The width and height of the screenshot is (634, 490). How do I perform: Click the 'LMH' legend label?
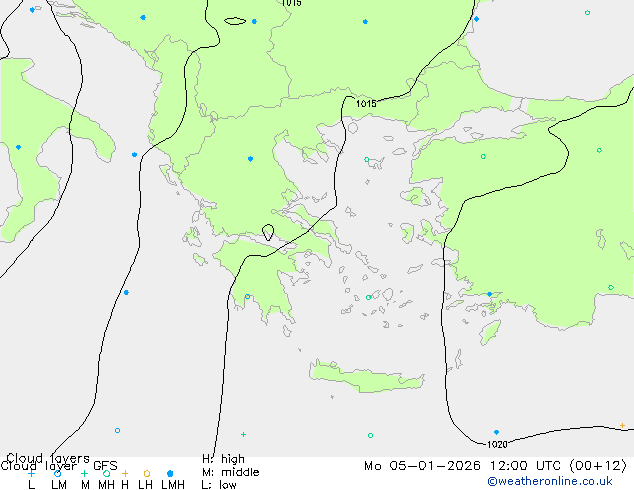pos(173,485)
